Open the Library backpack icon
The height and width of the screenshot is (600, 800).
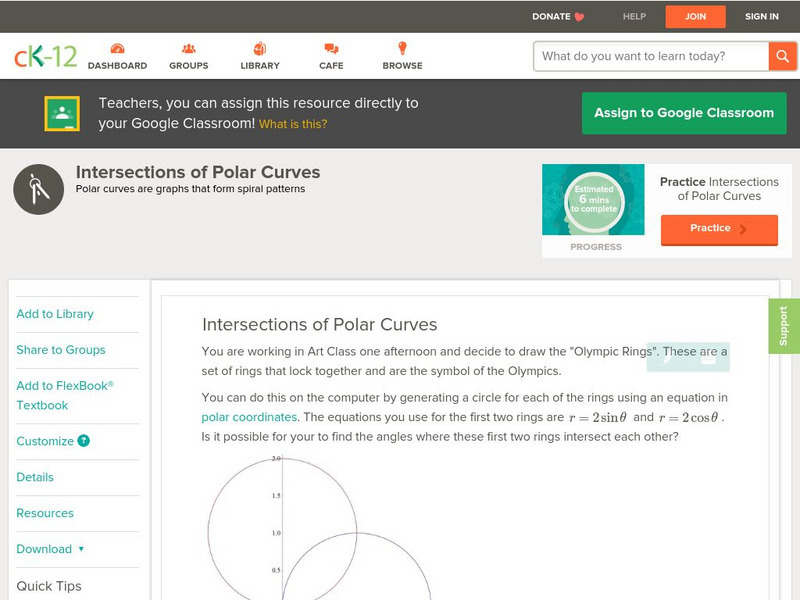click(260, 48)
